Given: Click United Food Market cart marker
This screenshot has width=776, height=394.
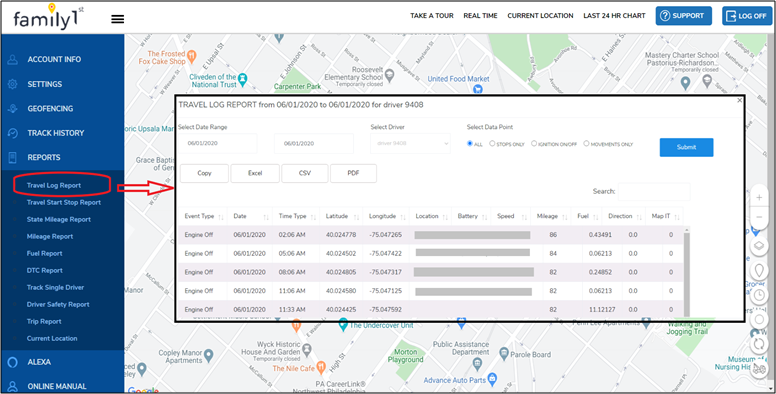Looking at the screenshot, I should [x=478, y=89].
